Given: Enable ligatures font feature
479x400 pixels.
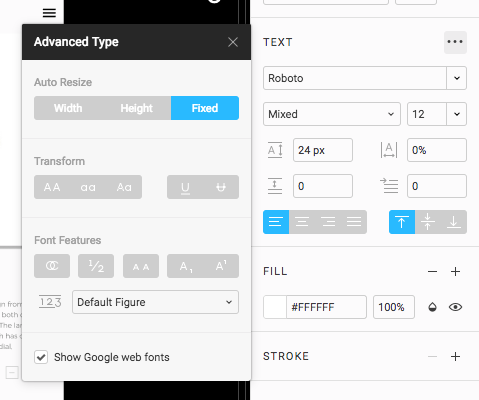Looking at the screenshot, I should pyautogui.click(x=52, y=266).
